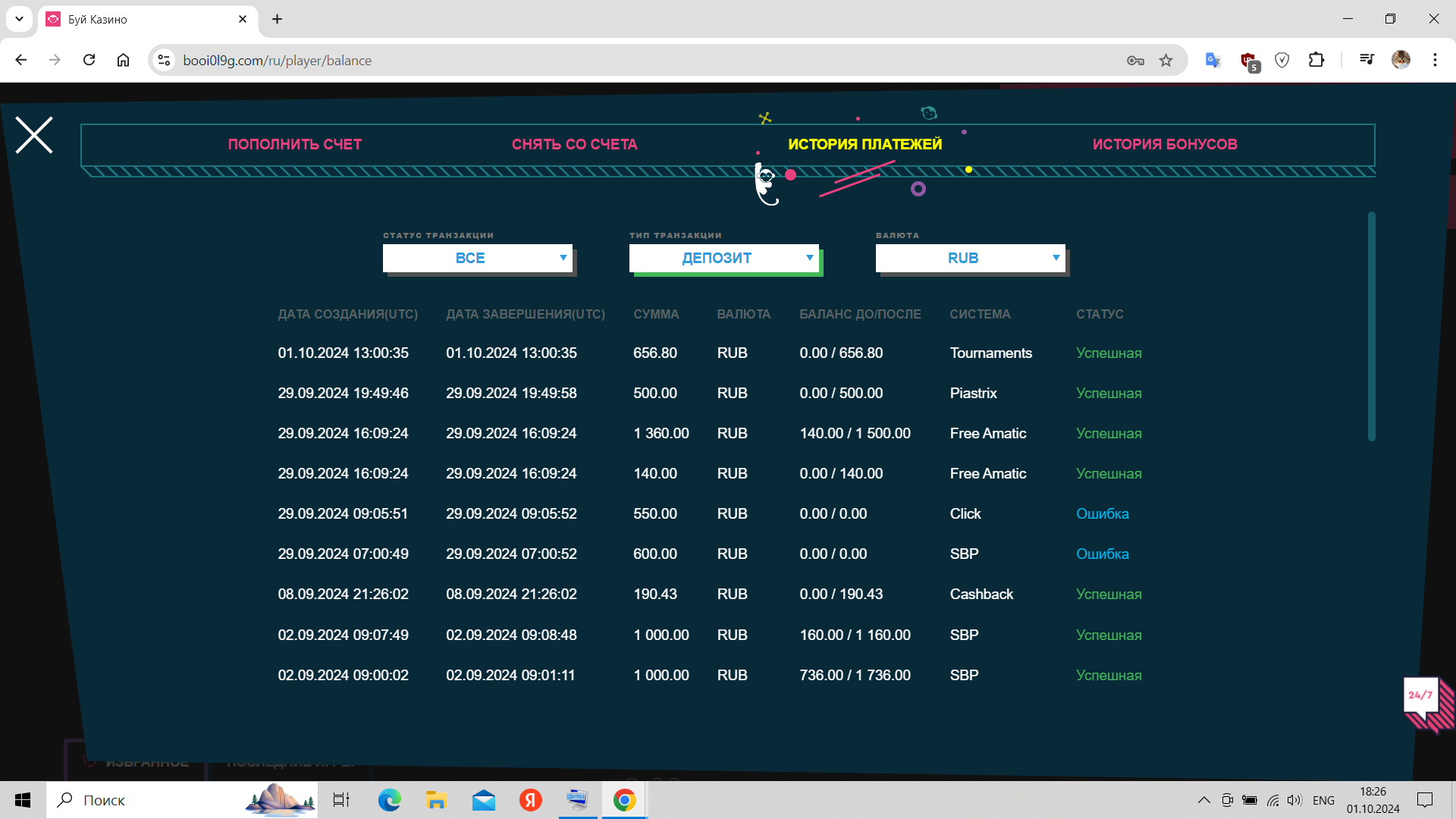Viewport: 1456px width, 819px height.
Task: Select the ИСТОРИЯ ПЛАТЕЖЕЙ tab
Action: click(x=864, y=144)
